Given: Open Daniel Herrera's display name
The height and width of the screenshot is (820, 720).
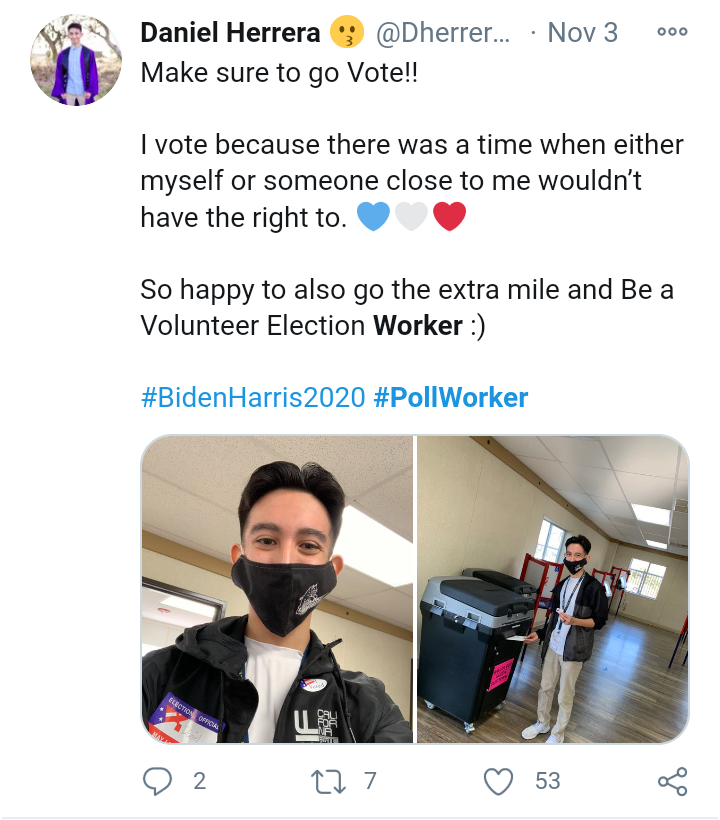Looking at the screenshot, I should coord(231,32).
